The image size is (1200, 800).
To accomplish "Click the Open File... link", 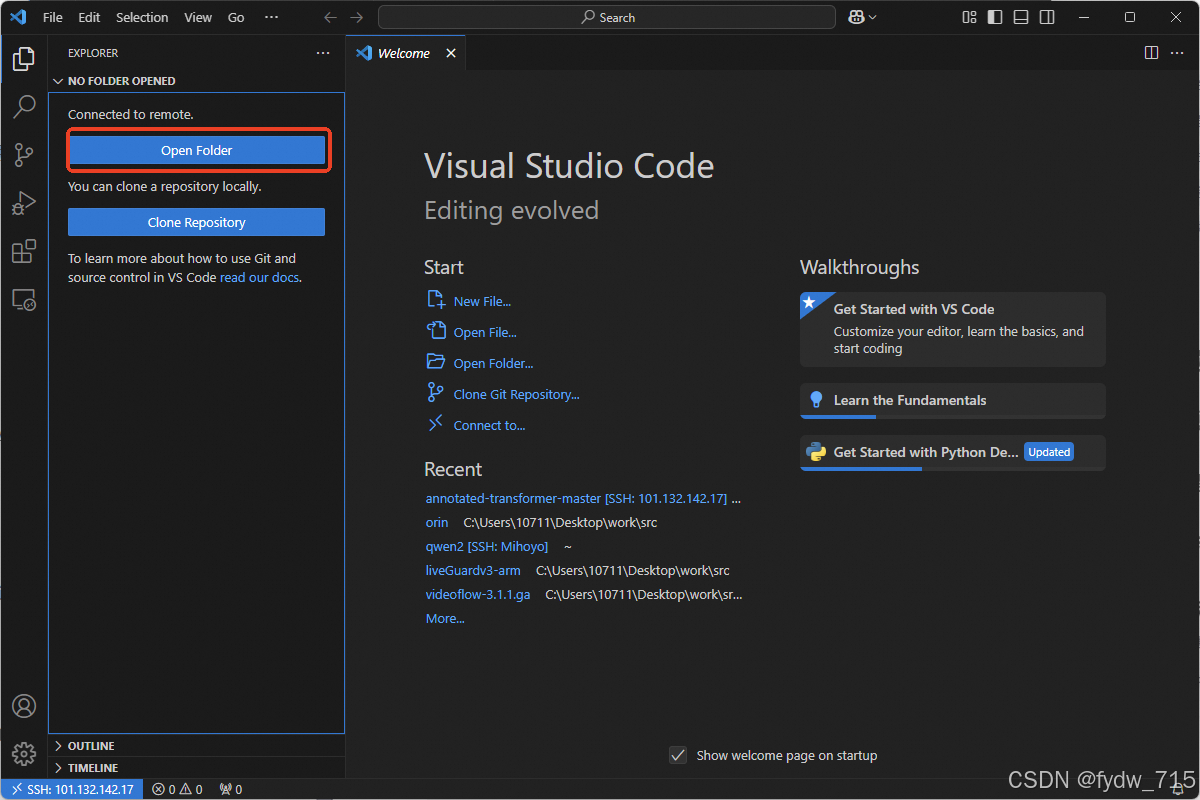I will [x=485, y=332].
